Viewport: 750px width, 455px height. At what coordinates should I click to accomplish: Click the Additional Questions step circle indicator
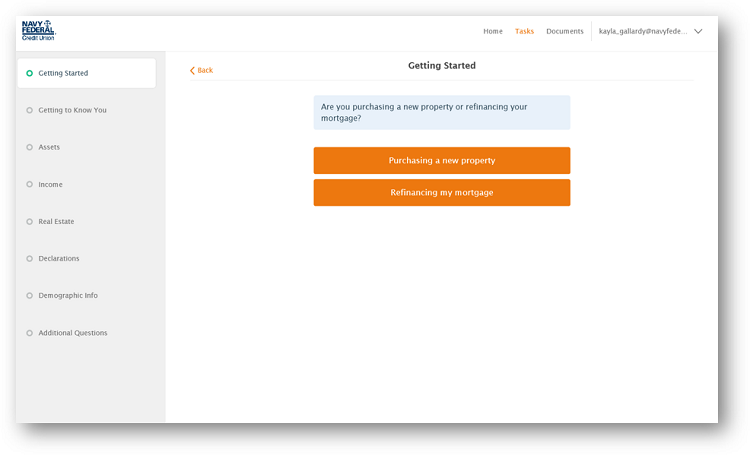(30, 333)
